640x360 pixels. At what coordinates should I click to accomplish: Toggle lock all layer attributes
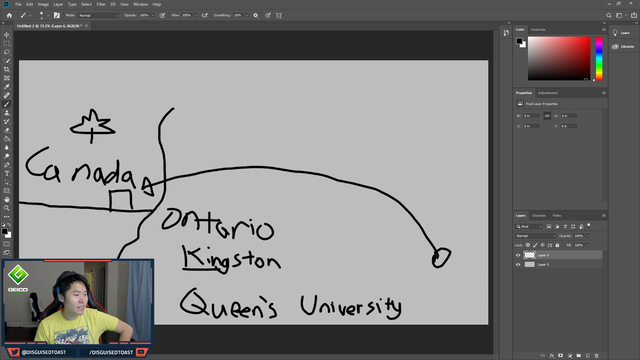557,245
